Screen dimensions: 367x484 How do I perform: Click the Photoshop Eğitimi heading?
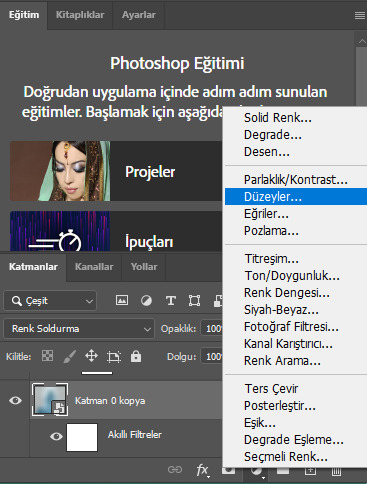pos(177,63)
